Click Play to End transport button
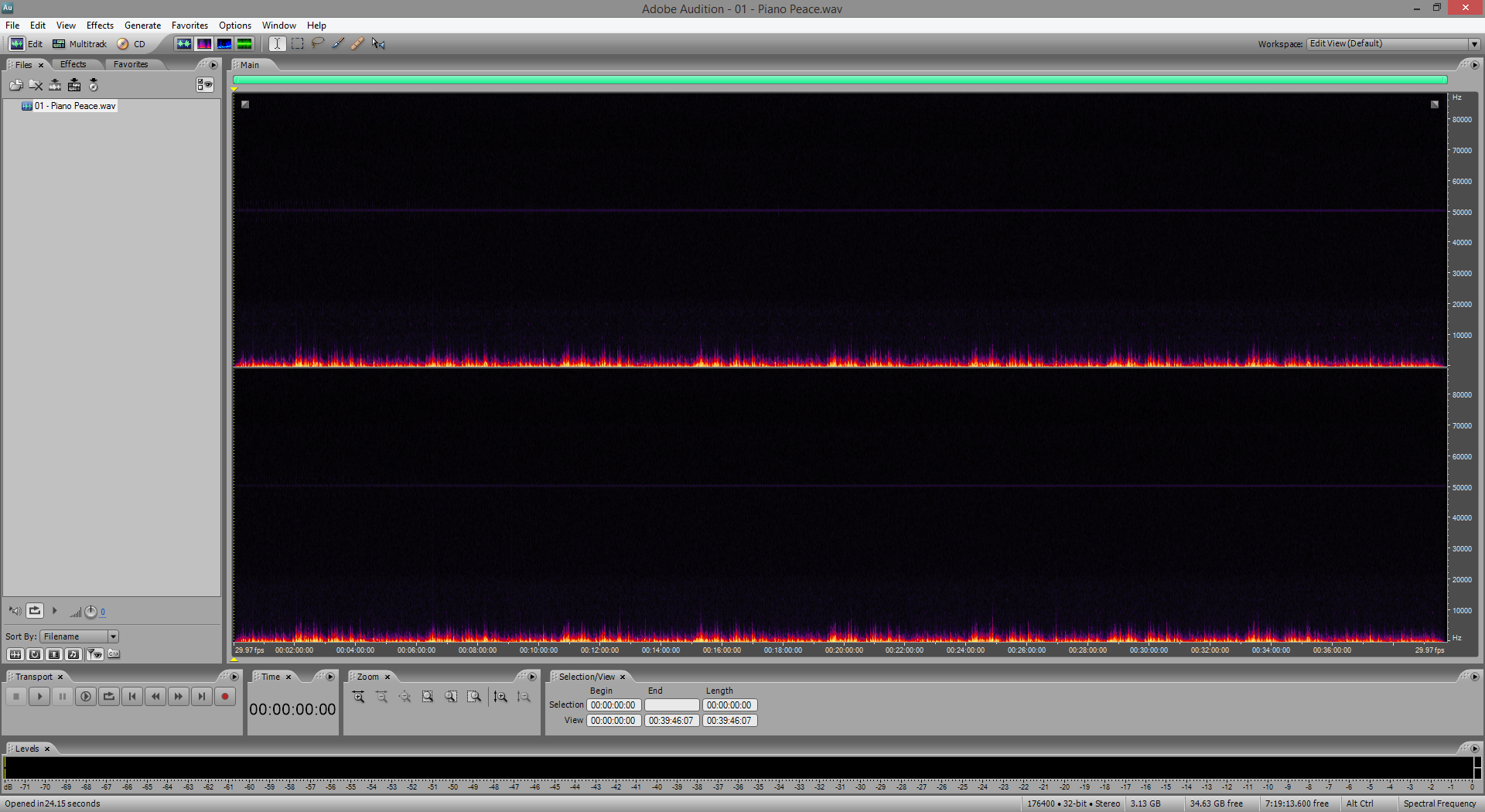This screenshot has height=812, width=1485. pyautogui.click(x=86, y=697)
